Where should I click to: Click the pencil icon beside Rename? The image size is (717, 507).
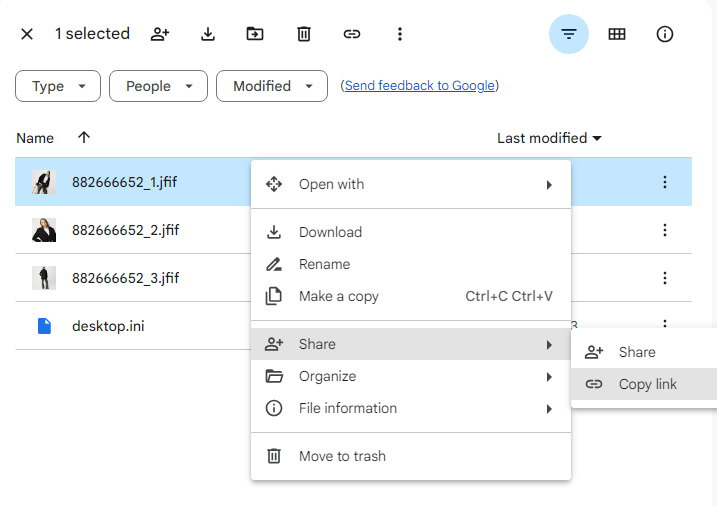[x=274, y=264]
